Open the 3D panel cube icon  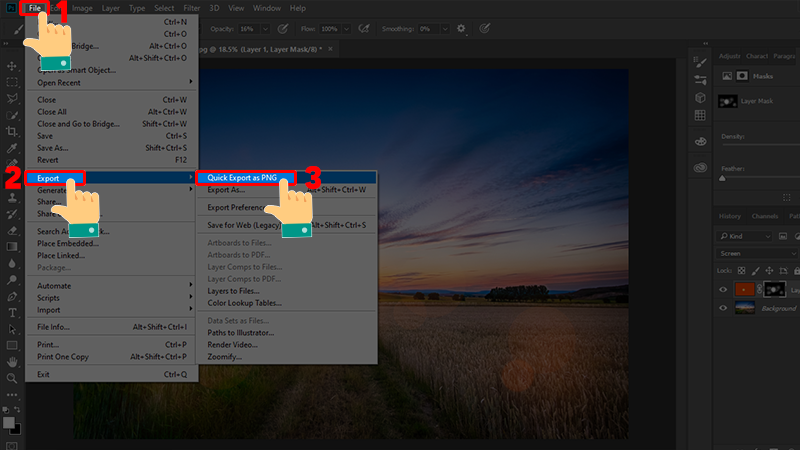click(x=700, y=98)
